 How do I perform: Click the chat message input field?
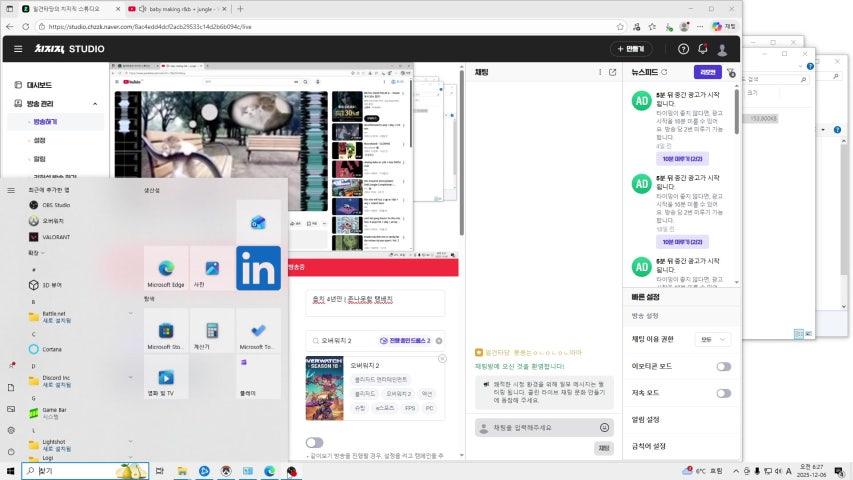click(x=536, y=427)
